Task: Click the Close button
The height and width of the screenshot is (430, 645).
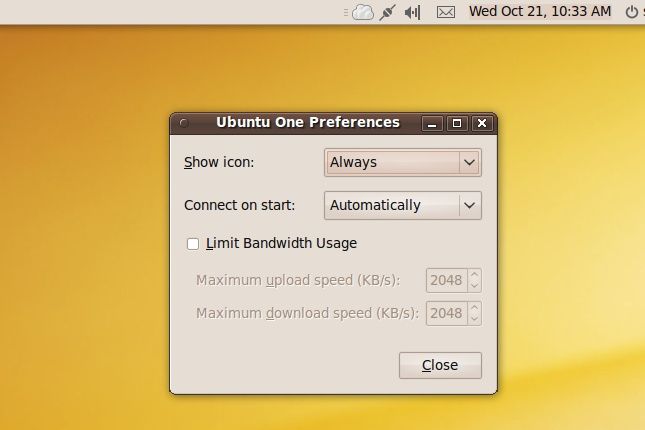Action: point(440,365)
